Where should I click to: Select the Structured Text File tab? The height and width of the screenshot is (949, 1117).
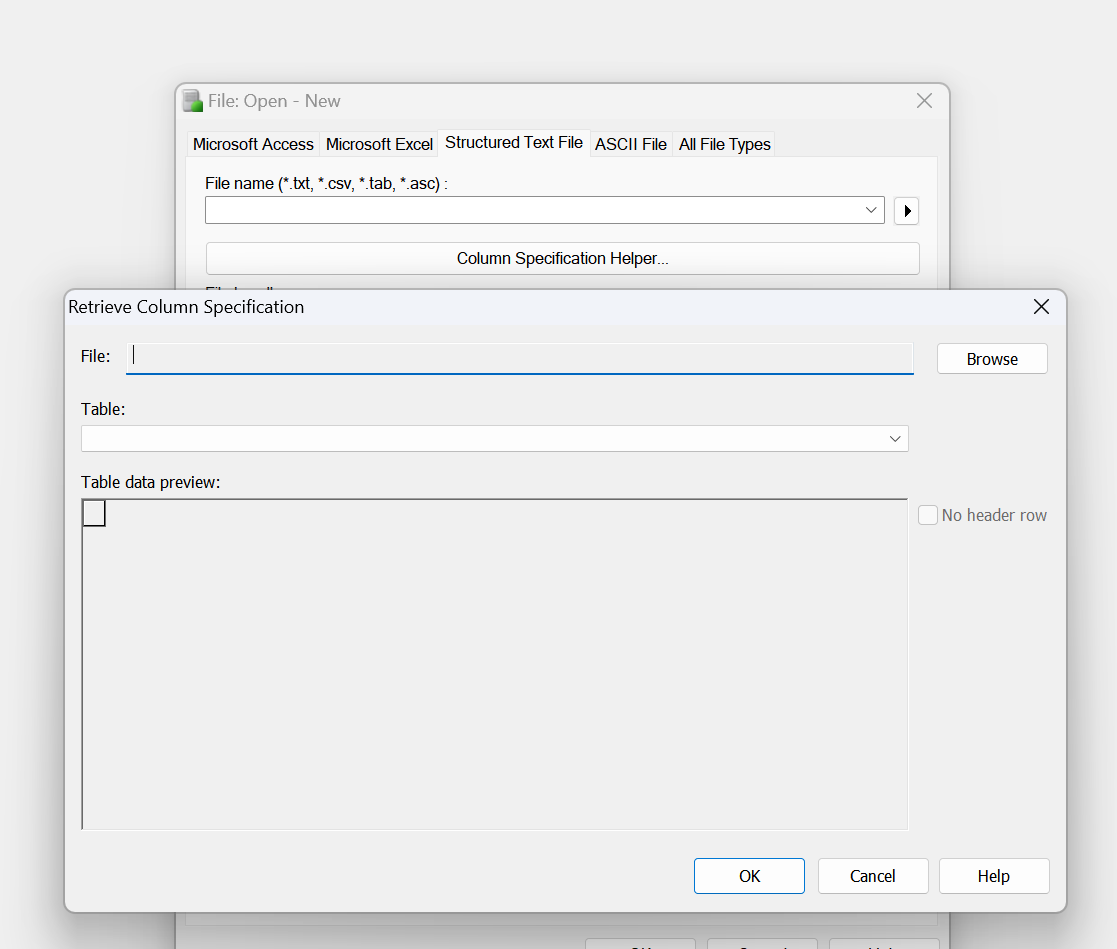click(x=514, y=142)
